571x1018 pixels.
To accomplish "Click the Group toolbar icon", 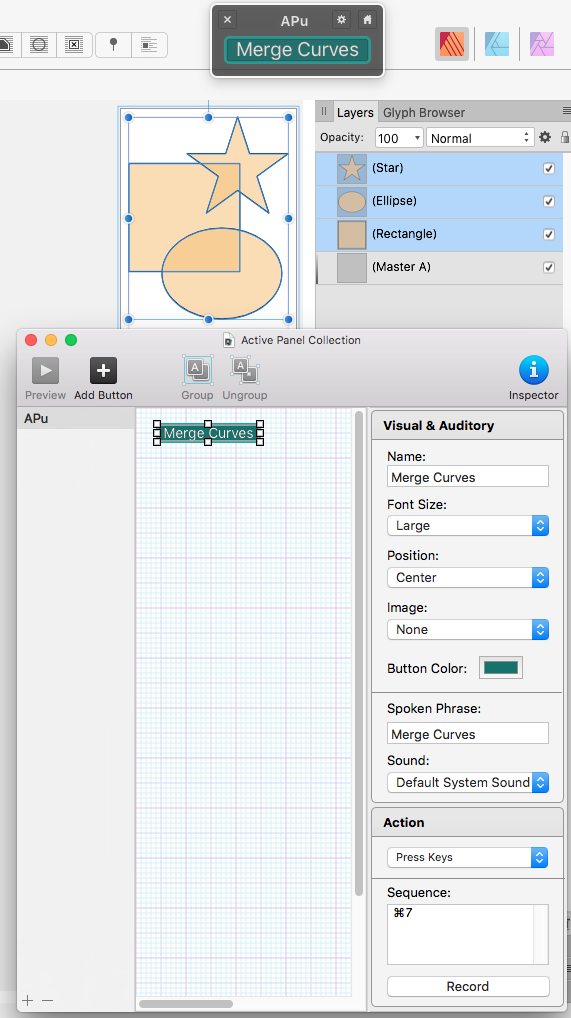I will tap(197, 370).
